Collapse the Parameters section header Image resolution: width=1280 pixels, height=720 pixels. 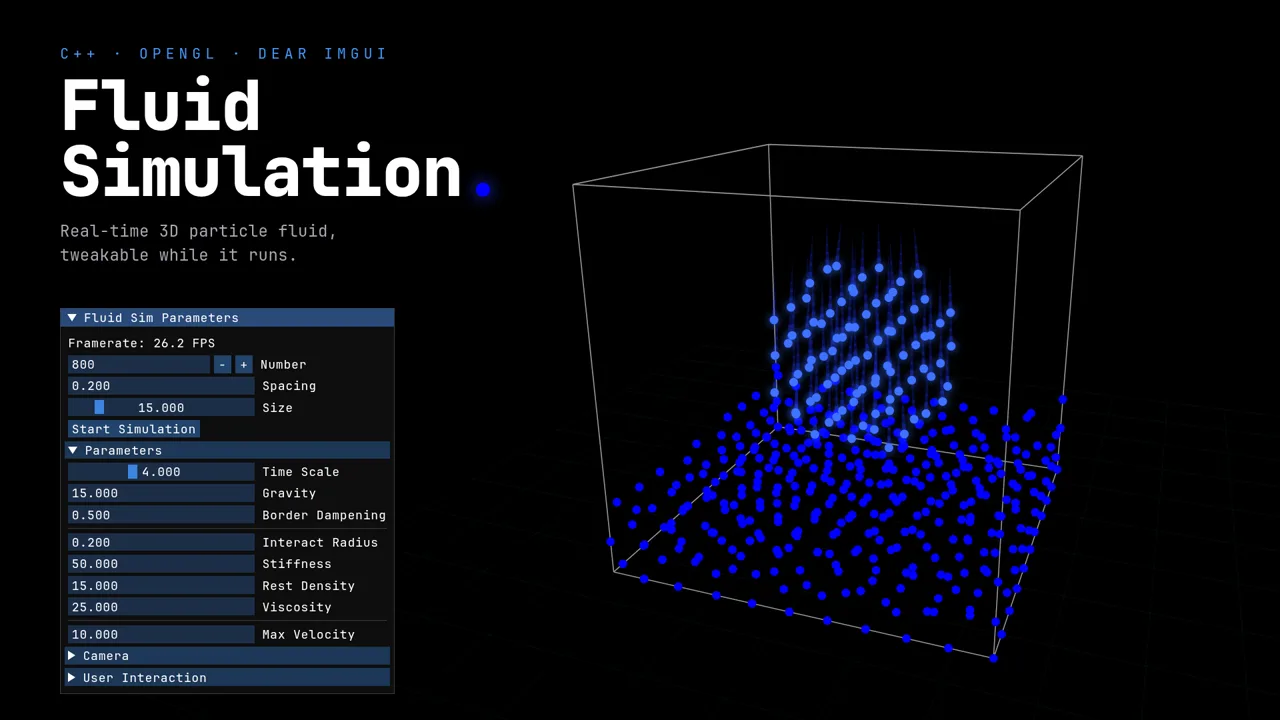228,451
